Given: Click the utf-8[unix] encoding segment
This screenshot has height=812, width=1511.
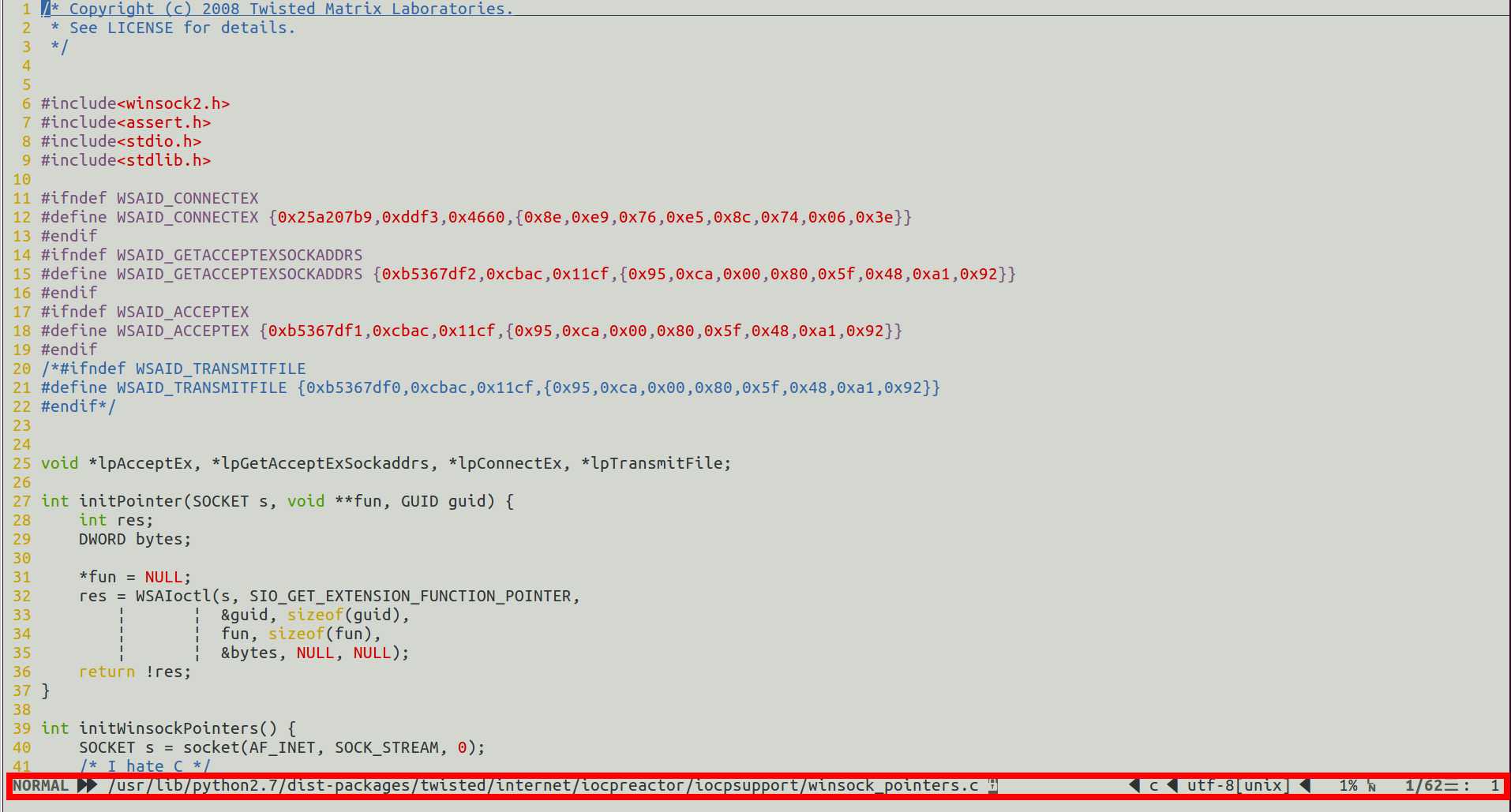Looking at the screenshot, I should click(x=1239, y=785).
